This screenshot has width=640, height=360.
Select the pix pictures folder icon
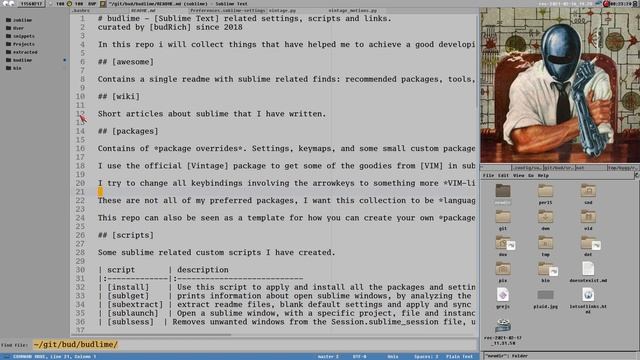tap(503, 269)
